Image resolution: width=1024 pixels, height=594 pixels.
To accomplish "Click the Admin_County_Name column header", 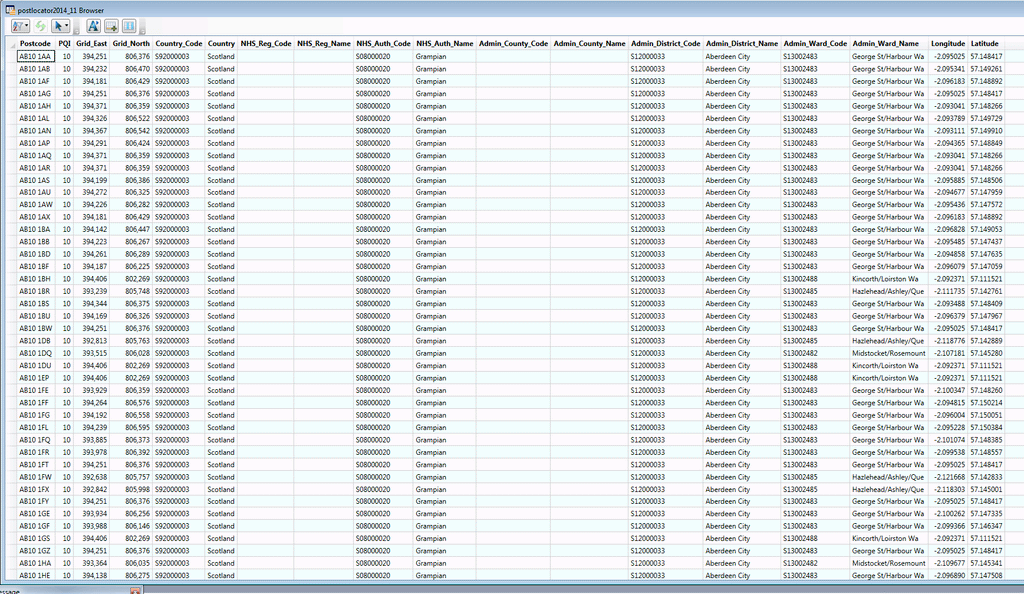I will tap(590, 44).
